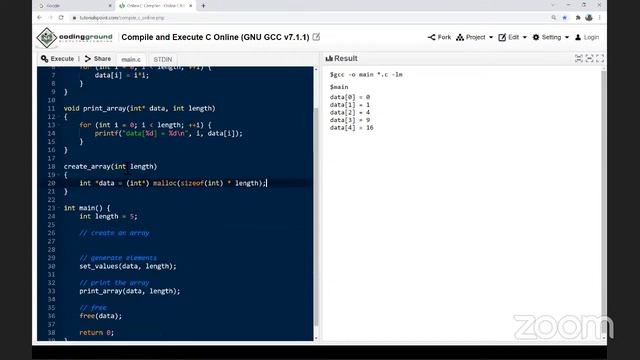Open the browser extensions puzzle icon

click(x=578, y=18)
